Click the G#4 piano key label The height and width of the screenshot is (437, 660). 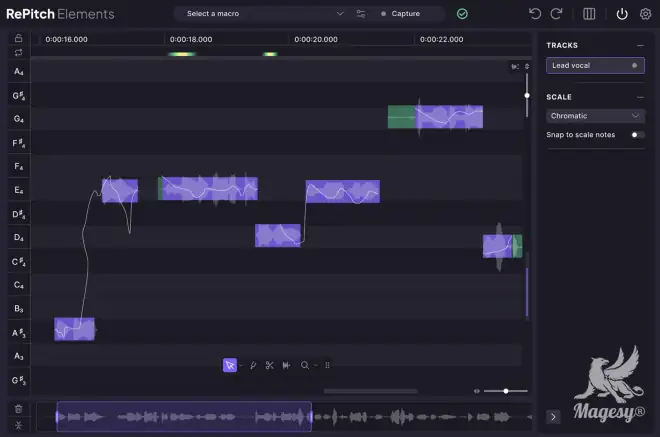(x=19, y=96)
